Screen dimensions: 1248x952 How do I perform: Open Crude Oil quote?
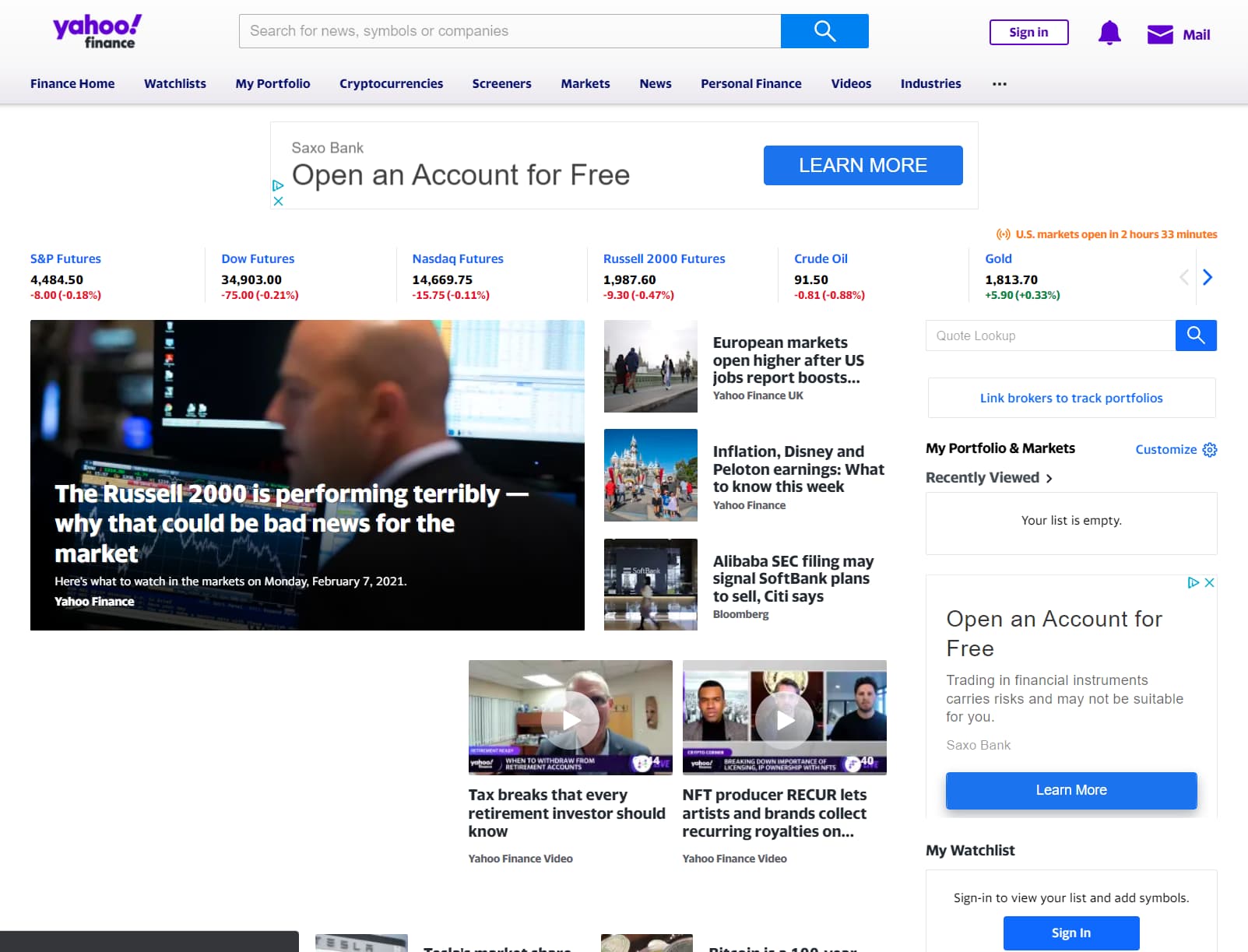[x=821, y=258]
